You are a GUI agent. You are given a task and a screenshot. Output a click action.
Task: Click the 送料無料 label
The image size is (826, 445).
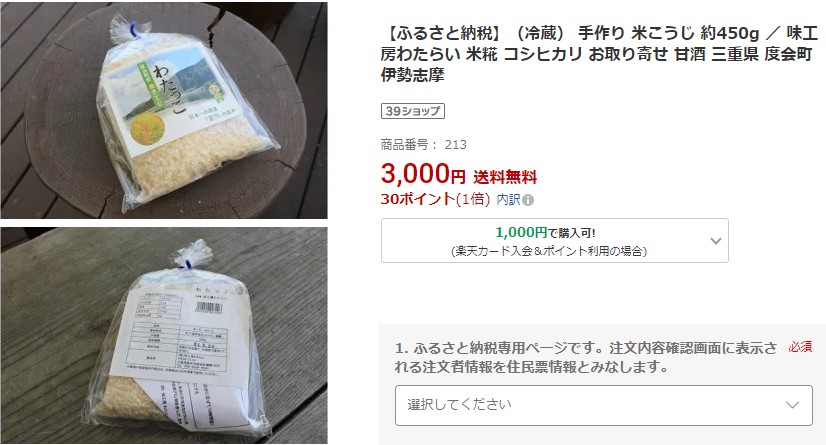505,177
